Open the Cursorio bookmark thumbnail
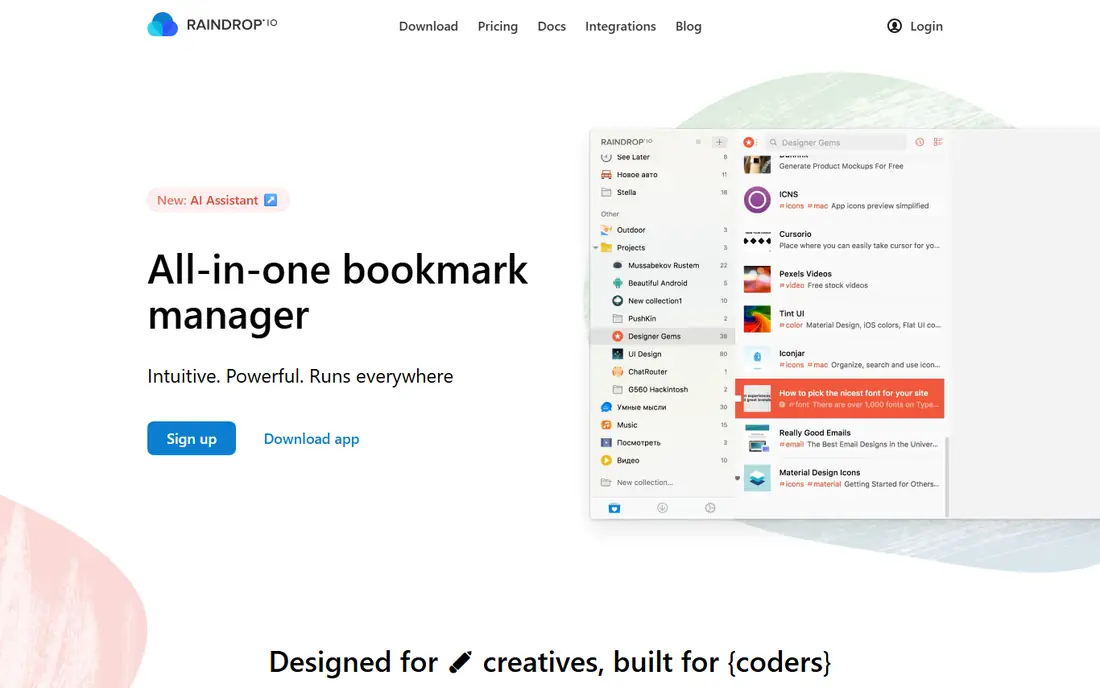This screenshot has height=688, width=1100. 757,240
